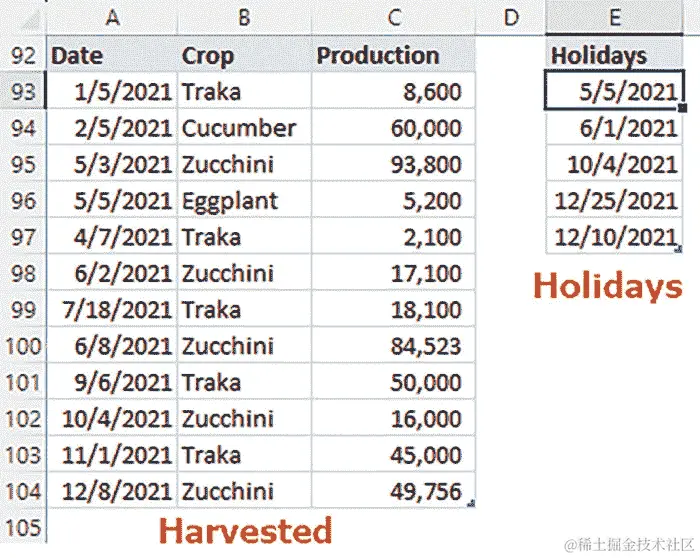
Task: Click the red Harvested label
Action: 246,530
